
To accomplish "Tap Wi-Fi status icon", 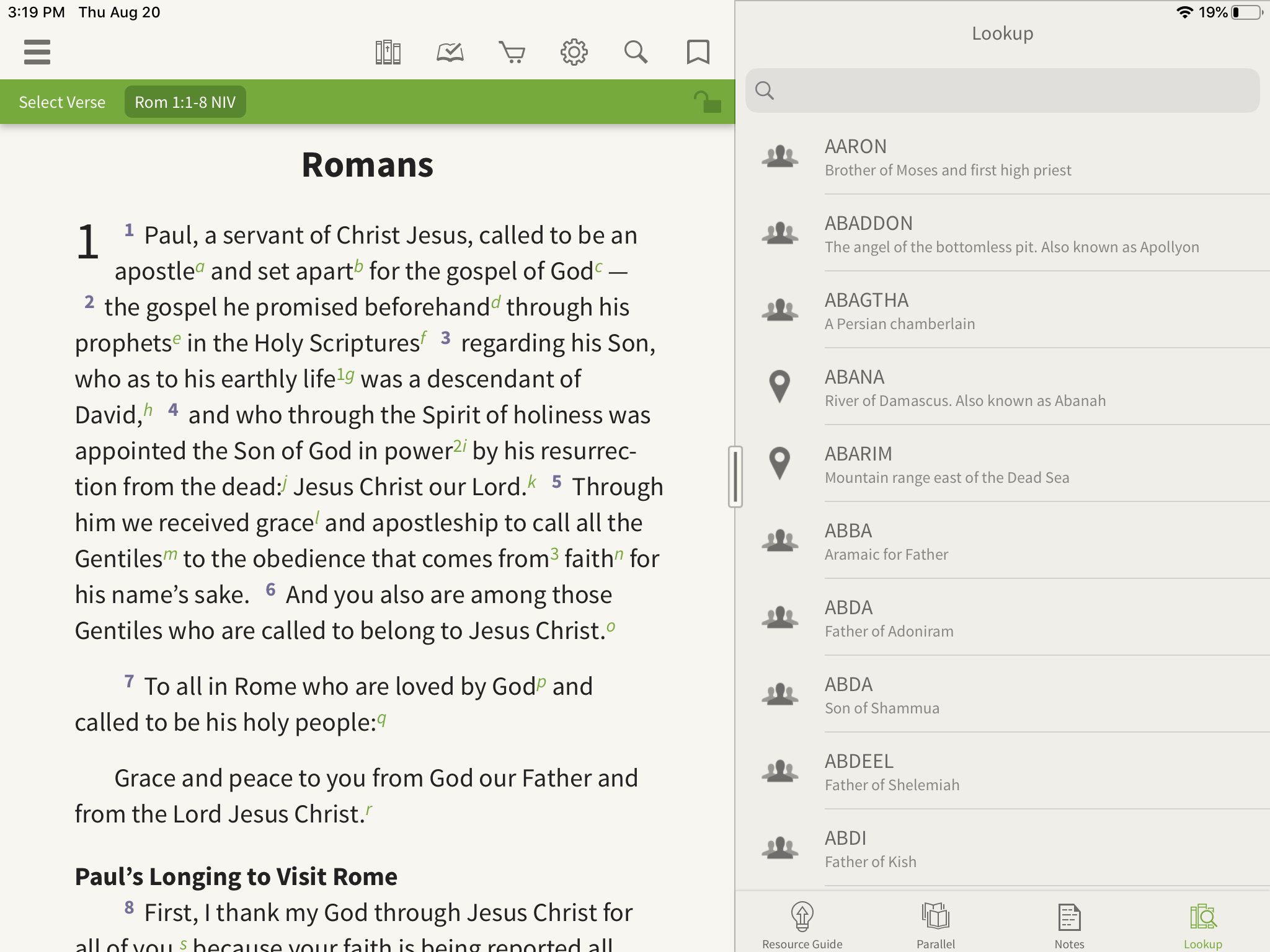I will (x=1185, y=12).
